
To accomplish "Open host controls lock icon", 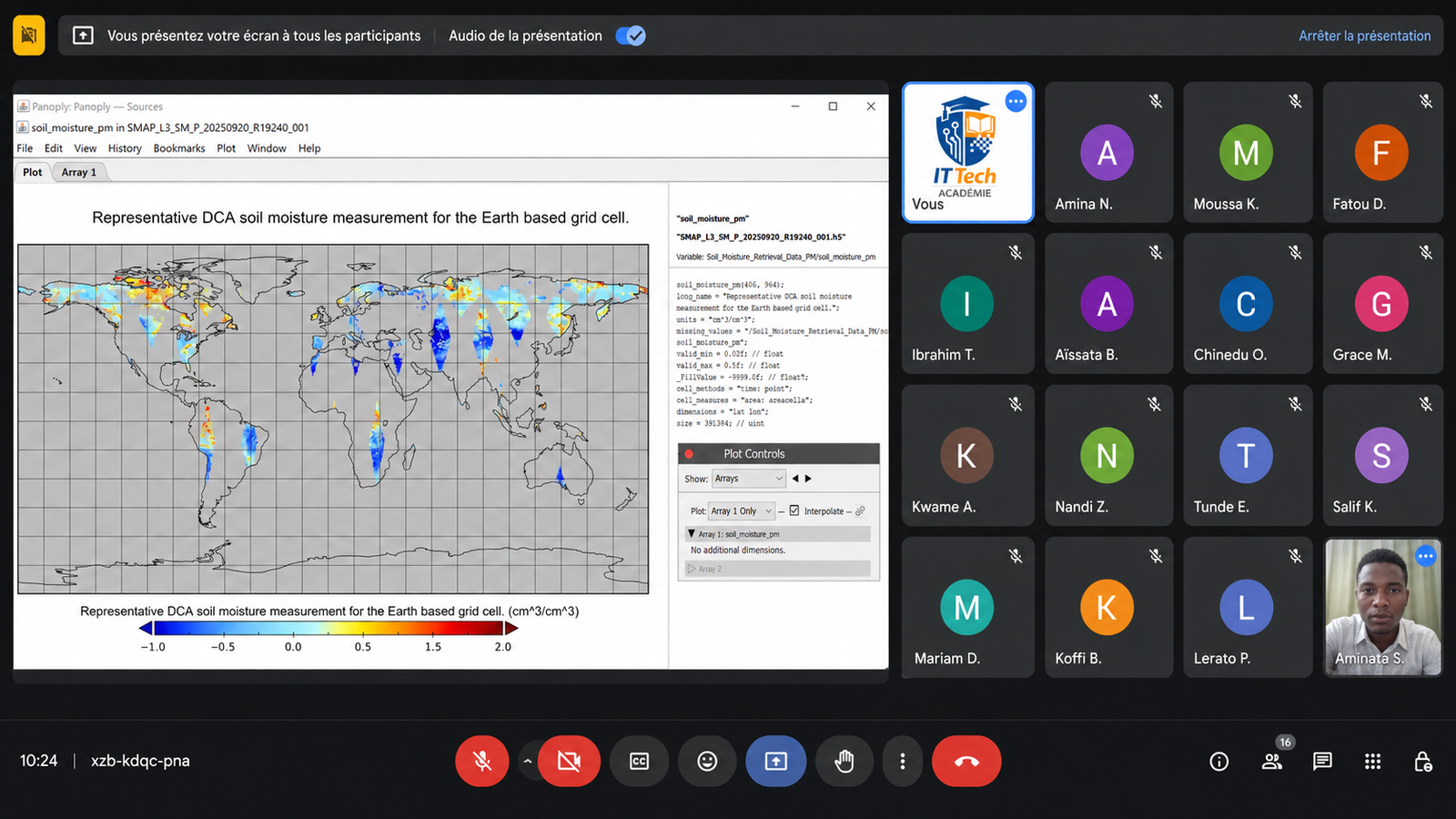I will 1423,762.
